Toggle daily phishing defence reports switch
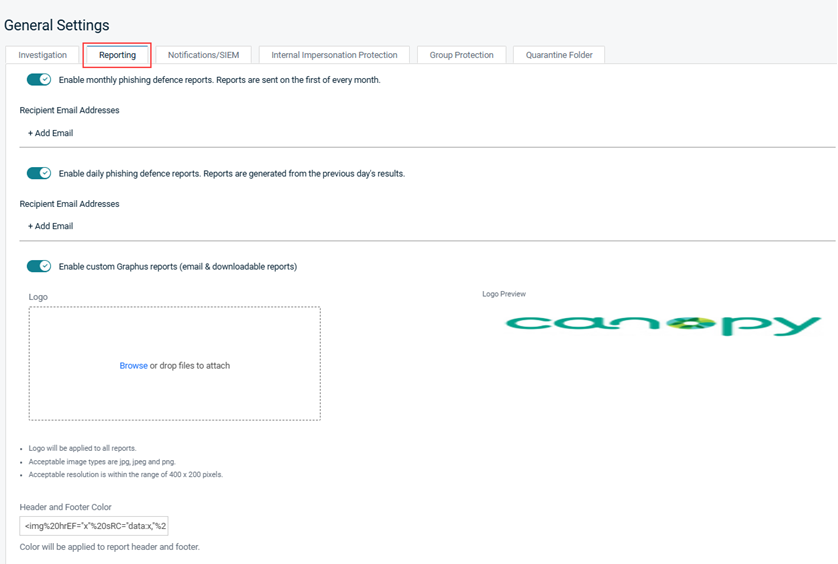 point(39,173)
